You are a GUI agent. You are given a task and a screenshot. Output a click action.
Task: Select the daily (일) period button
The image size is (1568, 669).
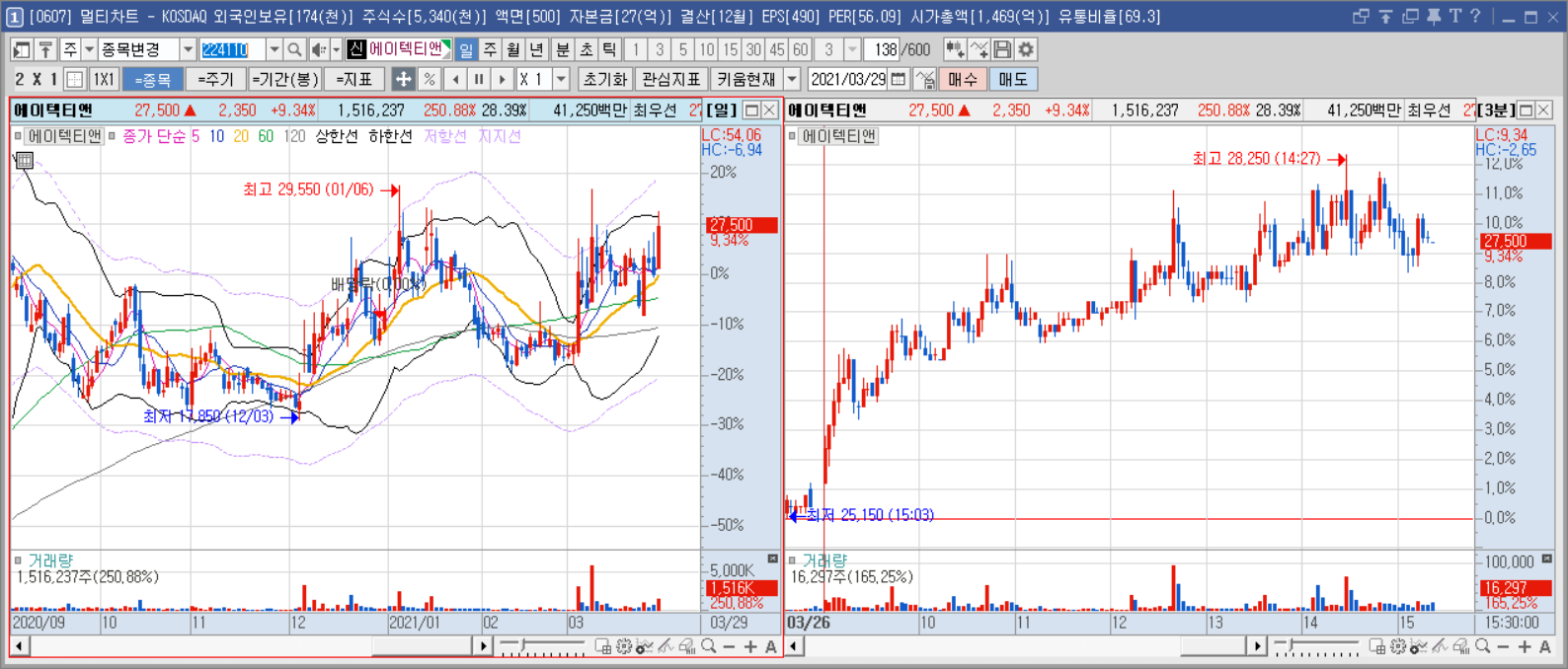pyautogui.click(x=466, y=49)
